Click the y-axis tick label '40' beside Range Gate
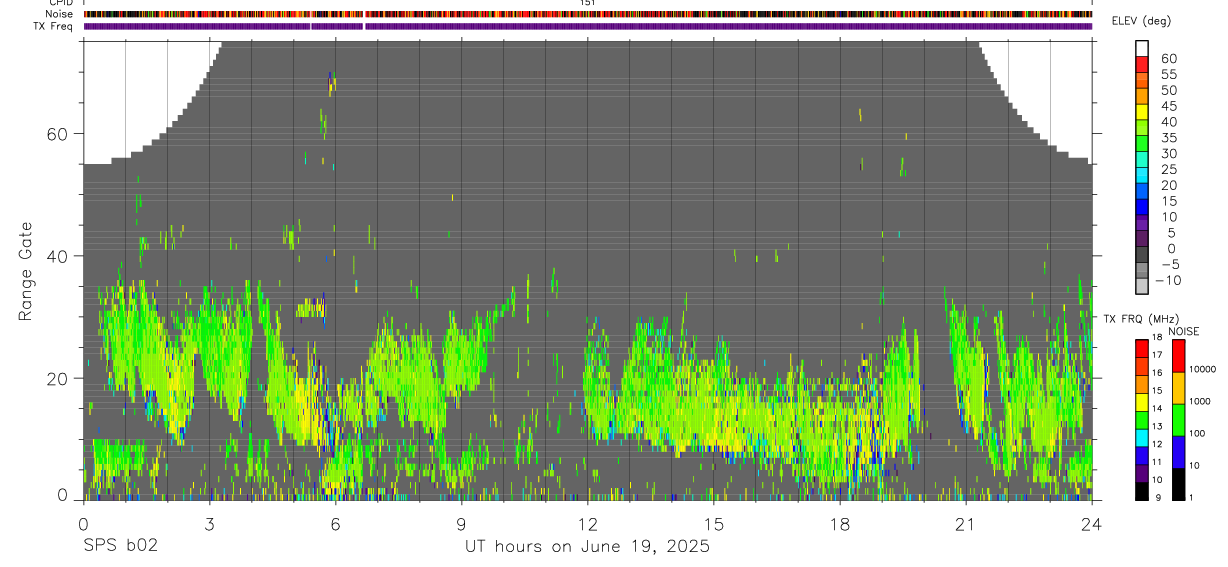 tap(57, 256)
